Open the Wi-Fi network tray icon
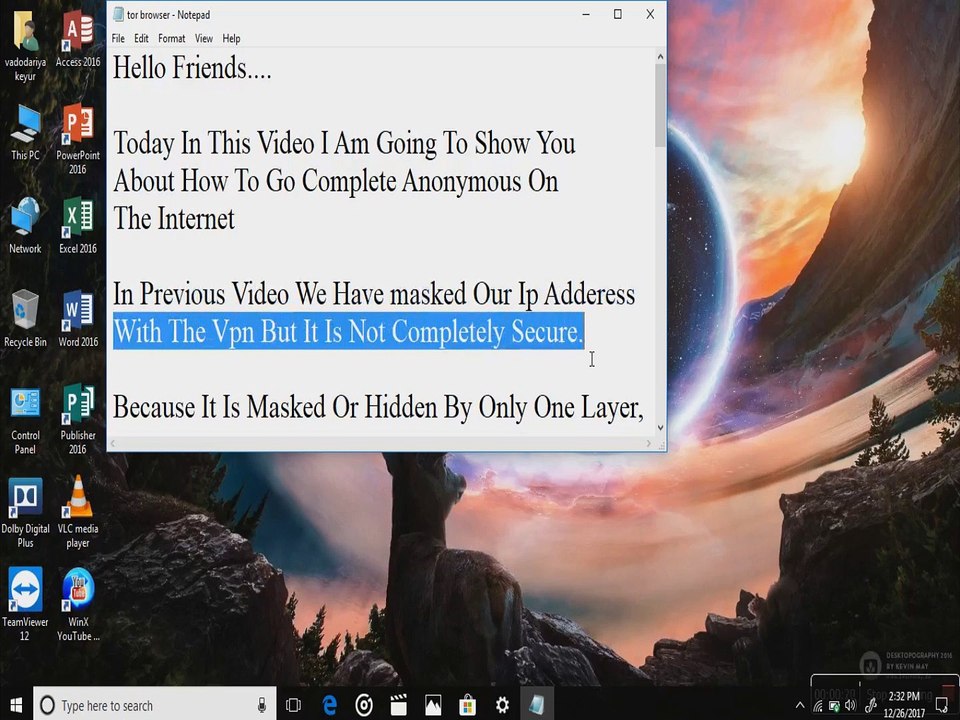The image size is (960, 720). click(818, 706)
